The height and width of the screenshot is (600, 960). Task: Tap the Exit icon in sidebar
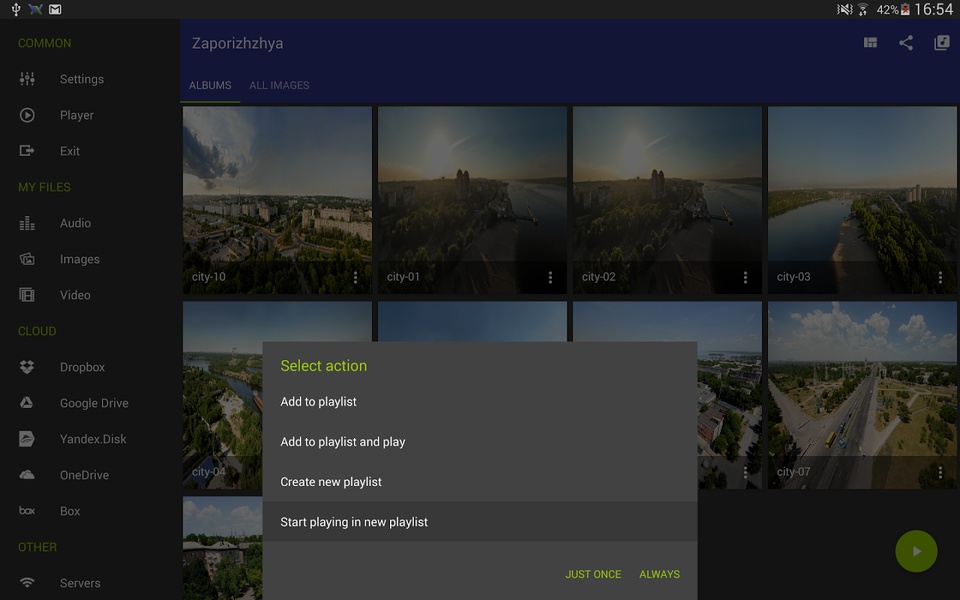pyautogui.click(x=27, y=151)
